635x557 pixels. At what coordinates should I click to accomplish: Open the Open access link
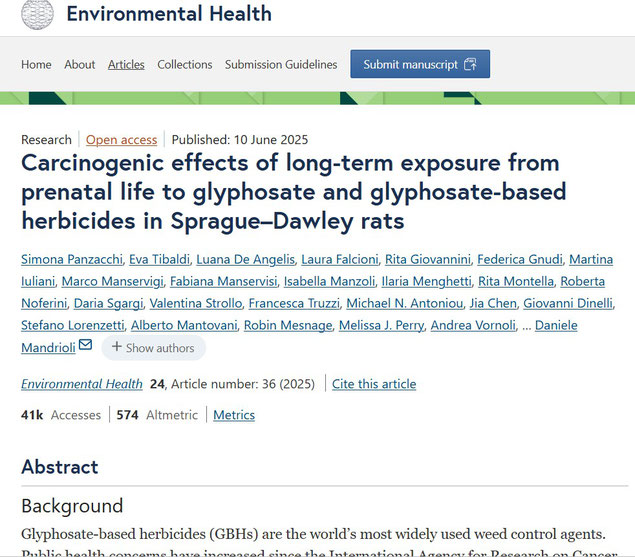121,140
